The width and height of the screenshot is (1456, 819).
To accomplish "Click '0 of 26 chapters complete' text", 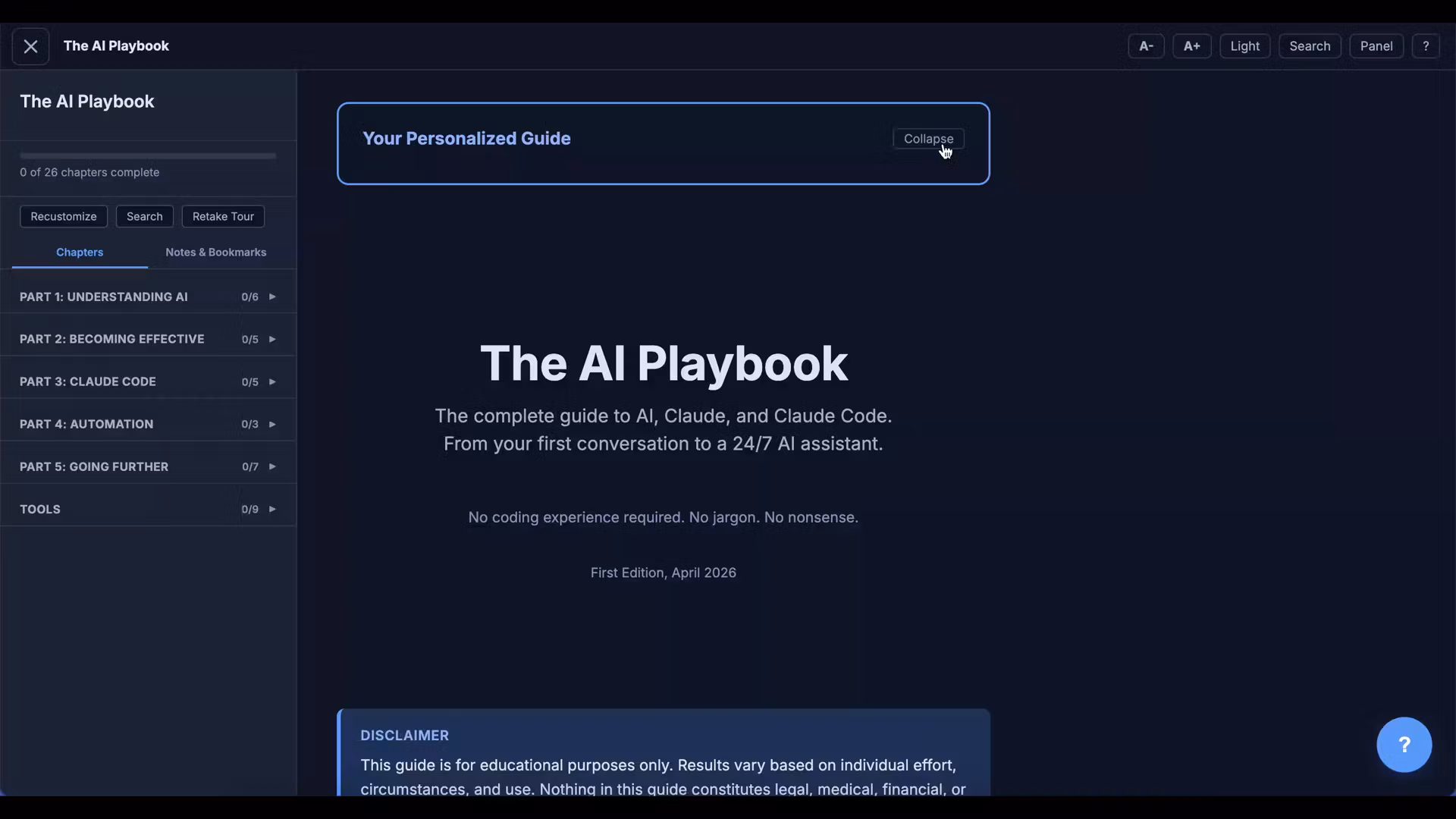I will (89, 172).
